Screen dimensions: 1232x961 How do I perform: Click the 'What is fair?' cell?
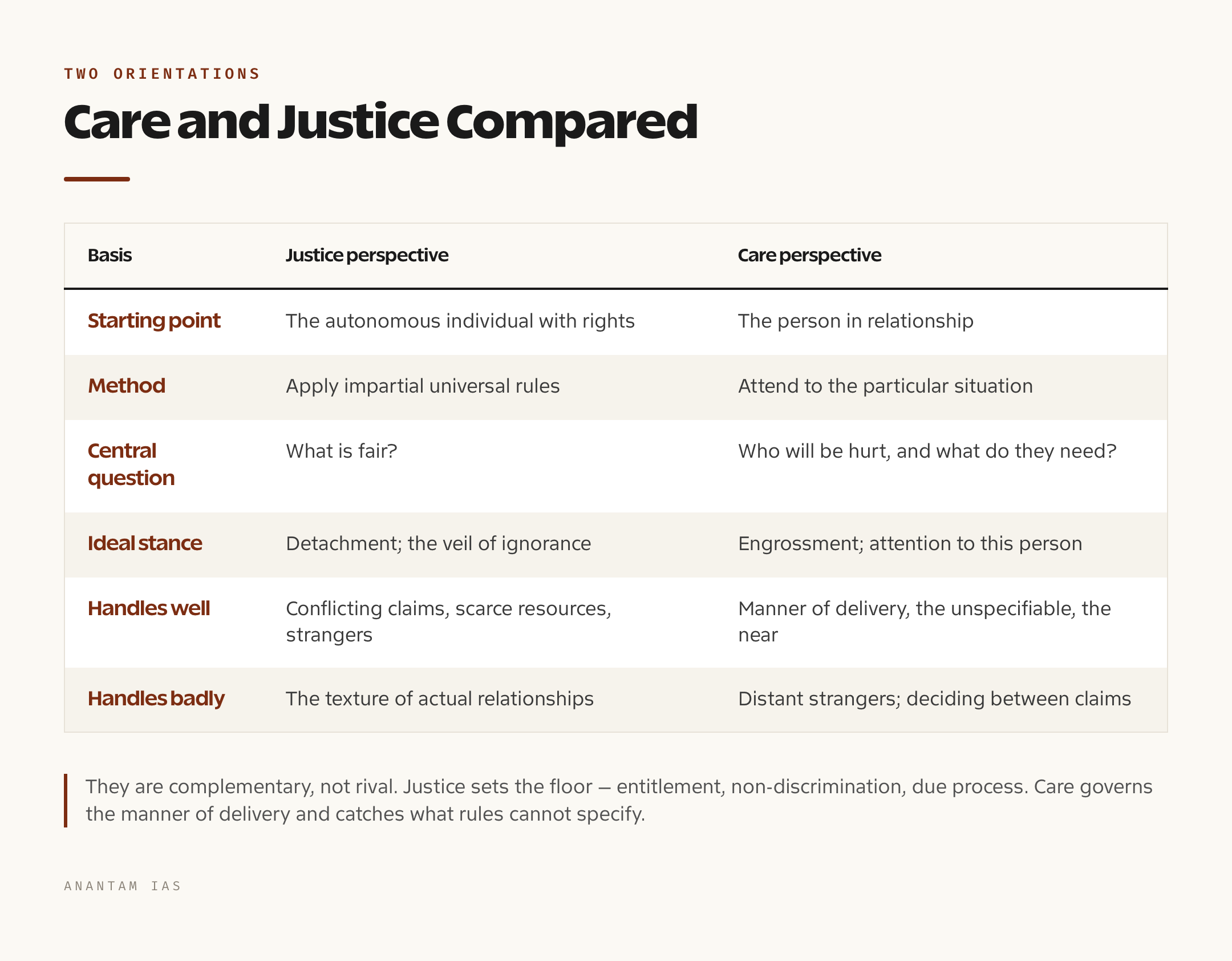pyautogui.click(x=342, y=451)
